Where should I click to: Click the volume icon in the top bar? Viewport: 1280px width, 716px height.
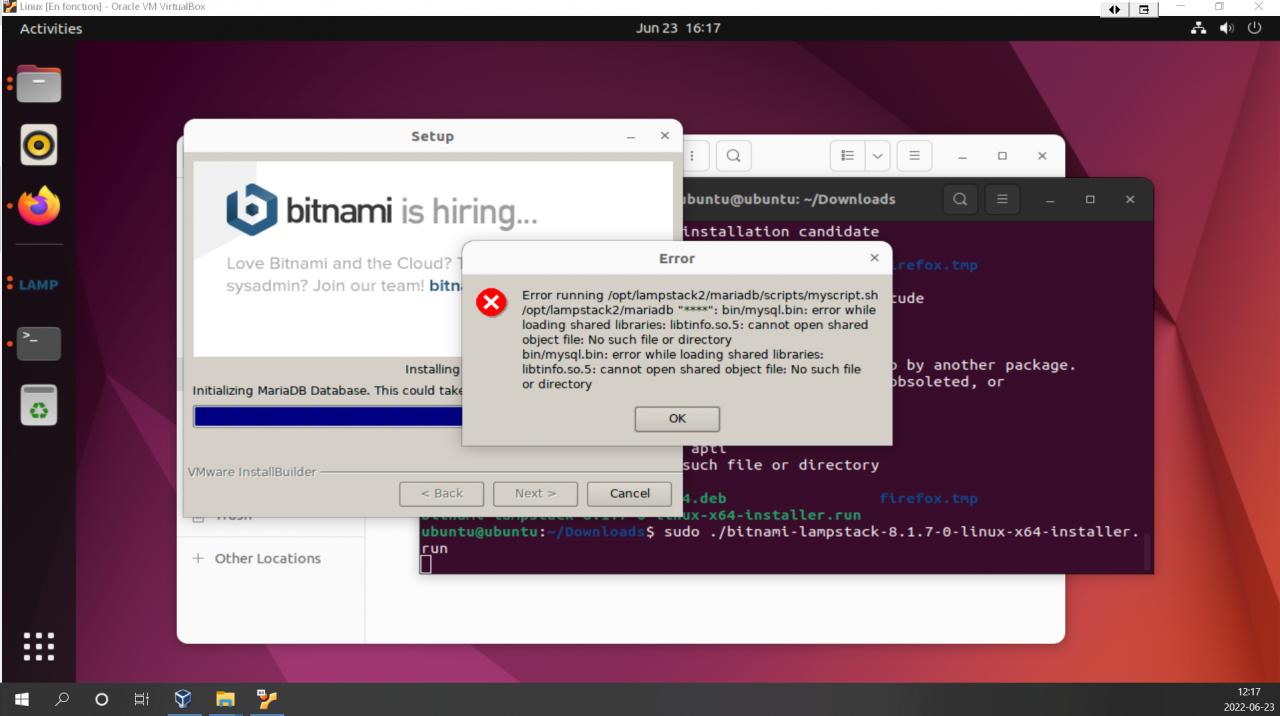pos(1227,28)
